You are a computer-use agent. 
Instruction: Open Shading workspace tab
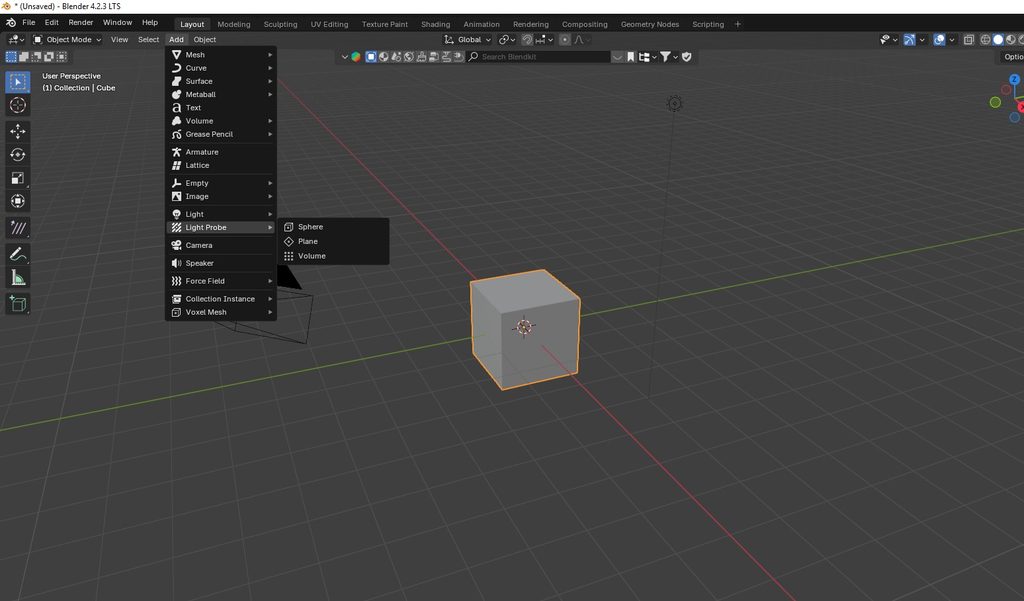tap(436, 24)
